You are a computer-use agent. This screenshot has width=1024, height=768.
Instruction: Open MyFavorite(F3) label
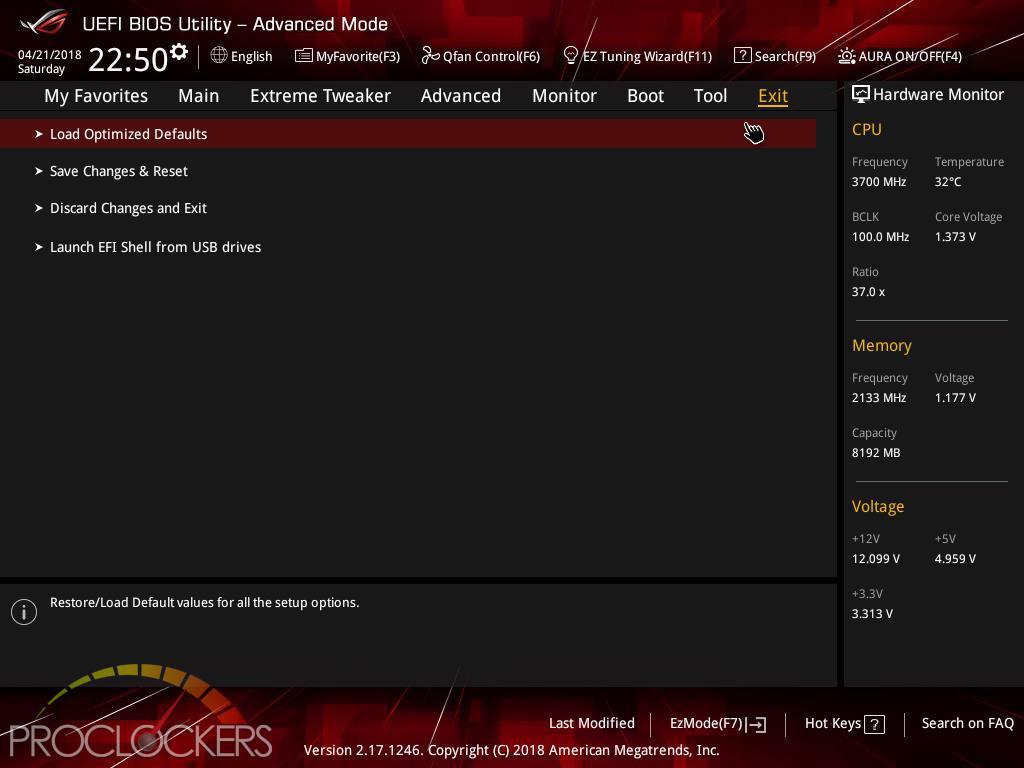tap(358, 56)
